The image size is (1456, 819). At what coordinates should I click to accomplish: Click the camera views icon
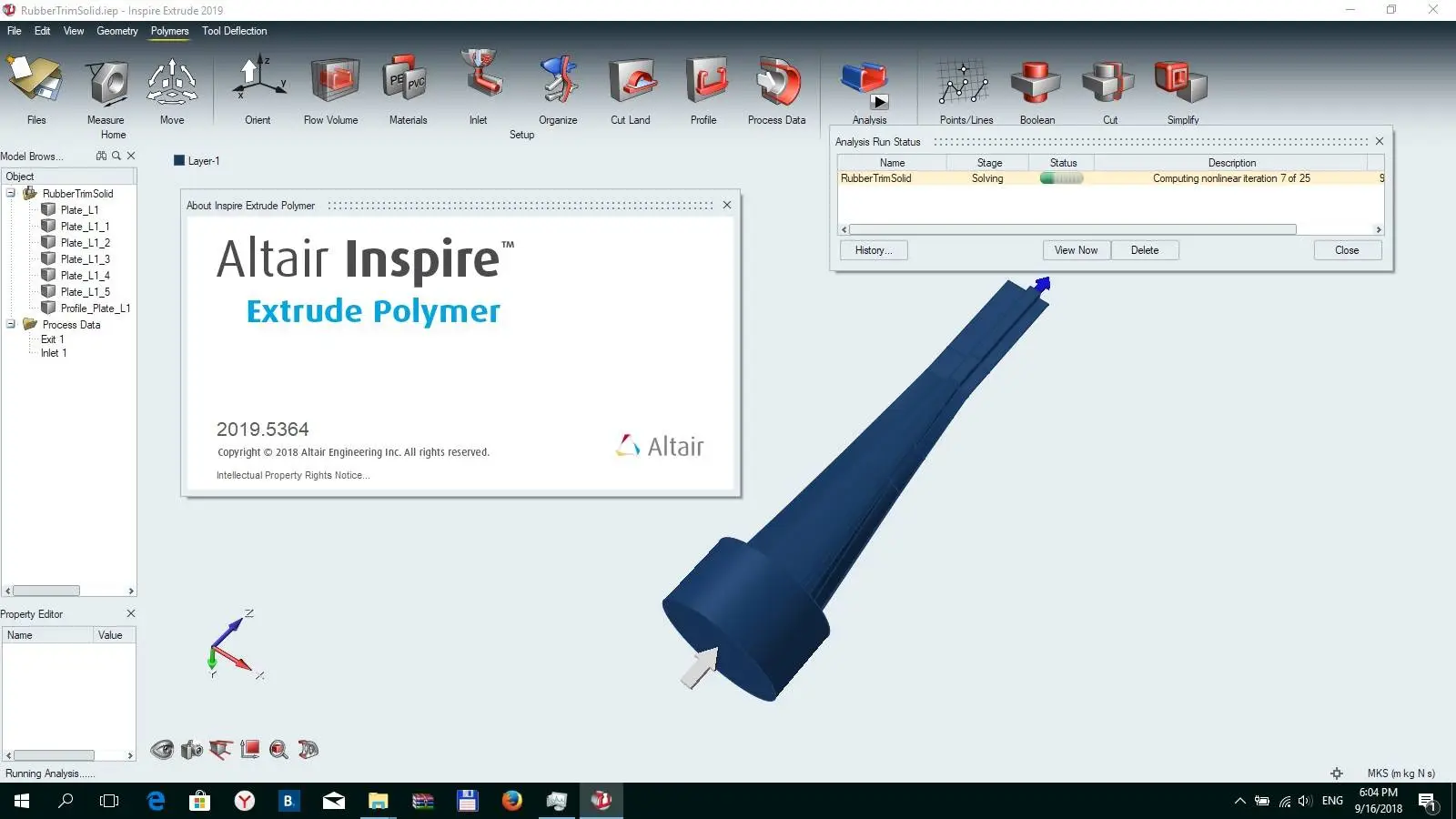tap(191, 750)
